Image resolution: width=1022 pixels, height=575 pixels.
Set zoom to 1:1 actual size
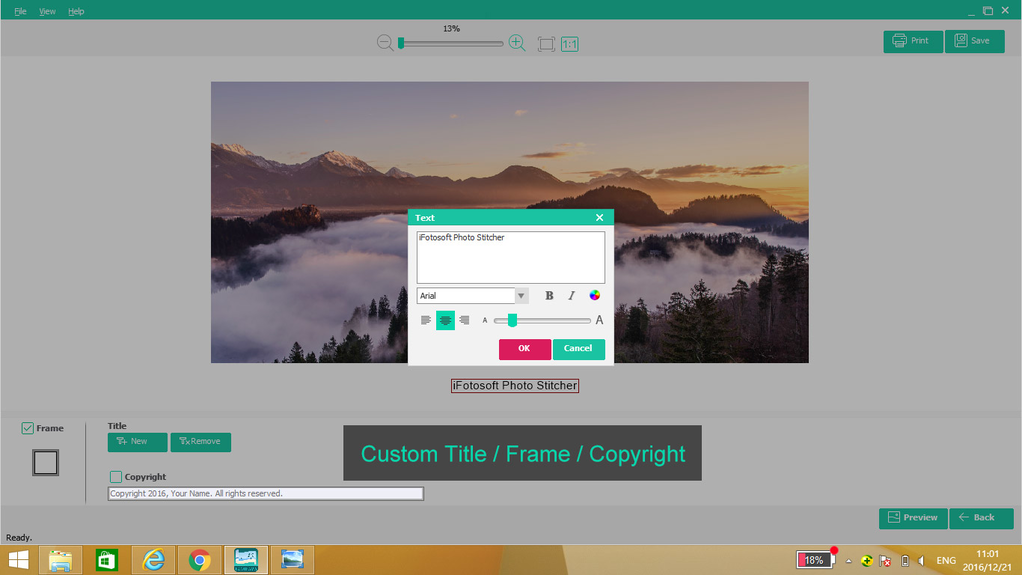click(570, 44)
